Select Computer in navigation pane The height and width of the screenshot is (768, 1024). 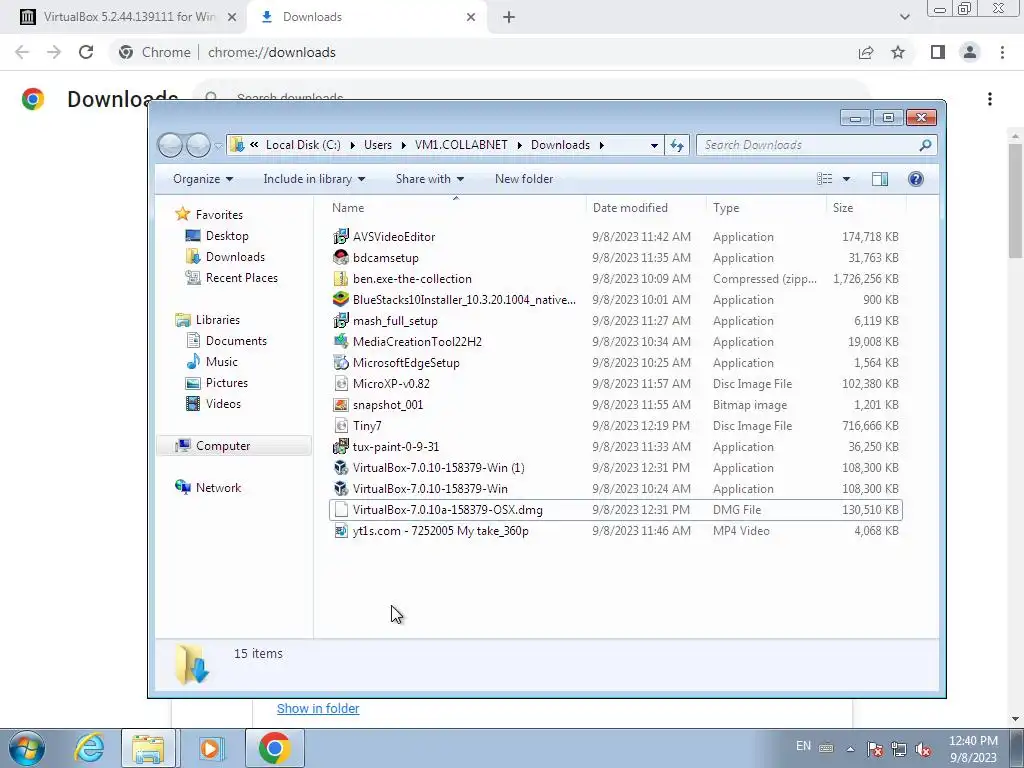(234, 445)
